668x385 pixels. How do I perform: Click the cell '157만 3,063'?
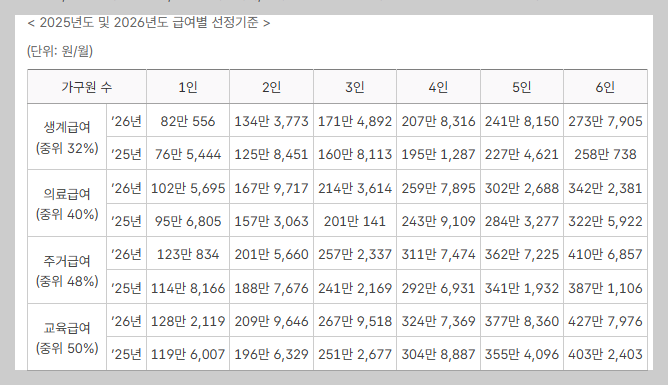[271, 221]
